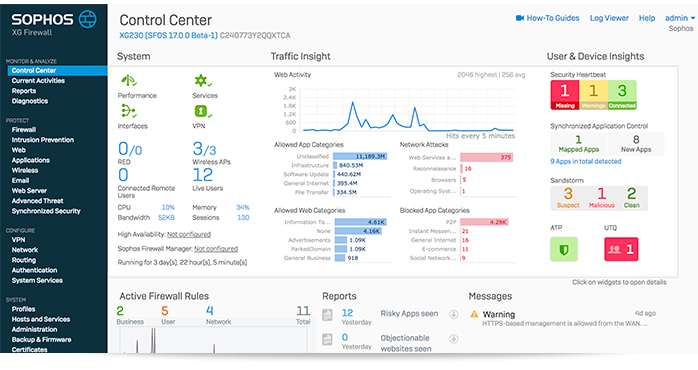Open the Sandstorm Malicious count
The image size is (698, 370).
point(601,197)
